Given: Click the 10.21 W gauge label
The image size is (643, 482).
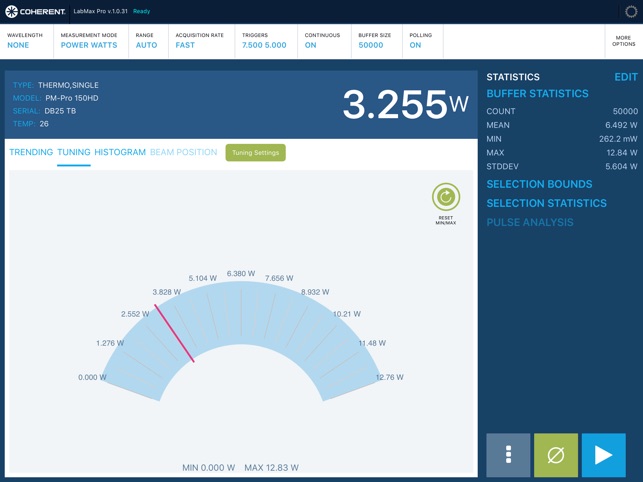Looking at the screenshot, I should point(347,314).
